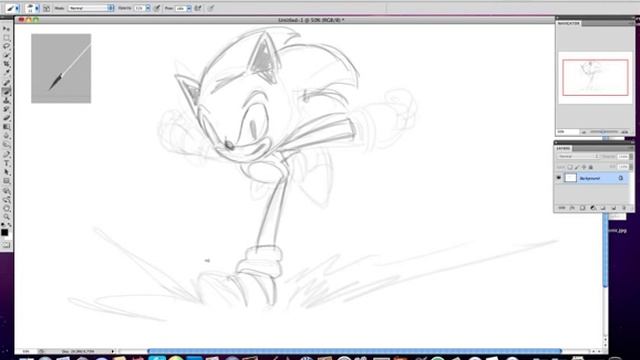Select the Zoom tool in toolbox
The image size is (640, 360).
[x=6, y=217]
